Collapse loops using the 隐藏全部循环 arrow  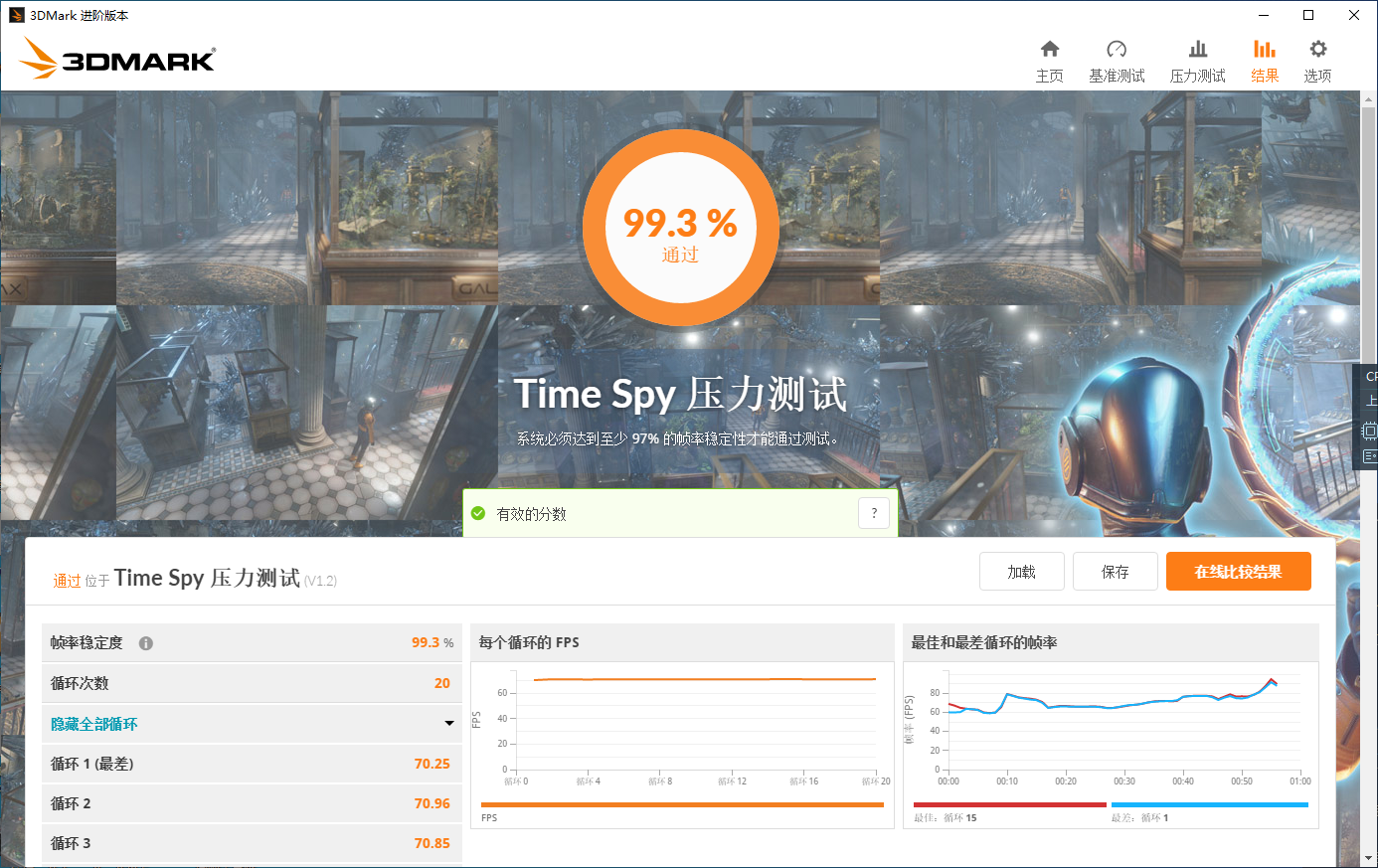pyautogui.click(x=448, y=724)
